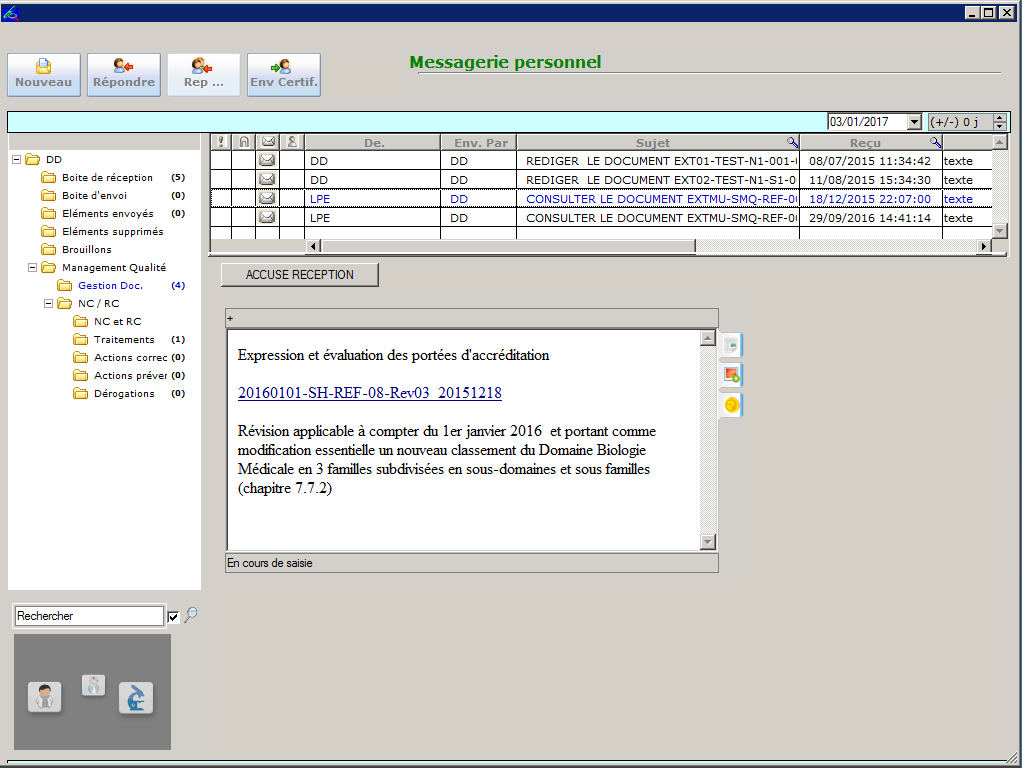Click the magnifier icon beside Rechercher field

[191, 615]
